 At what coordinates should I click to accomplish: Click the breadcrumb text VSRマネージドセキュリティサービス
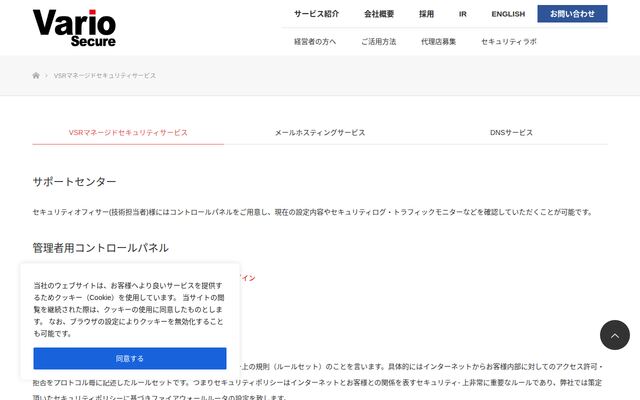[105, 76]
